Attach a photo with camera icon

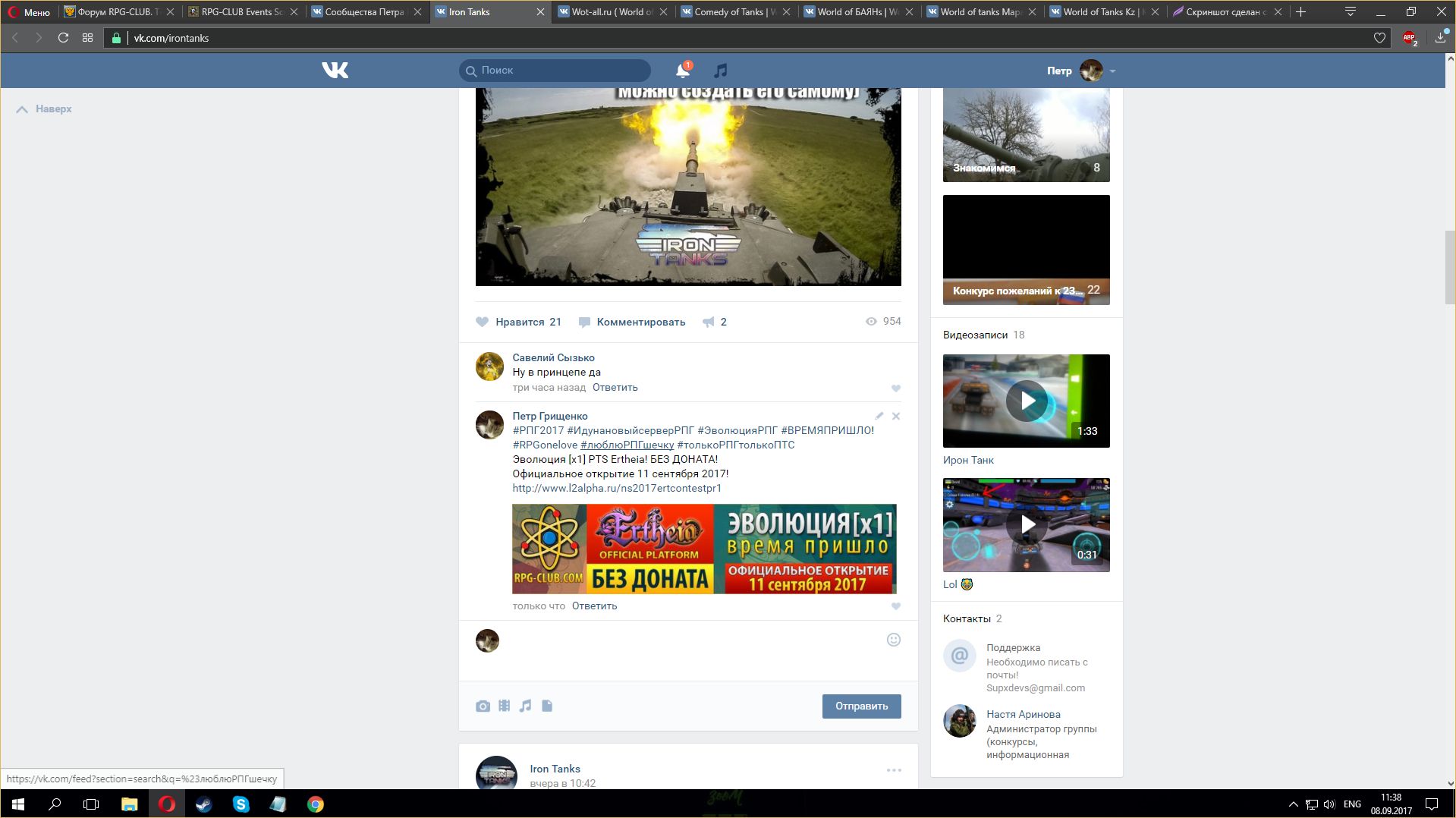483,706
